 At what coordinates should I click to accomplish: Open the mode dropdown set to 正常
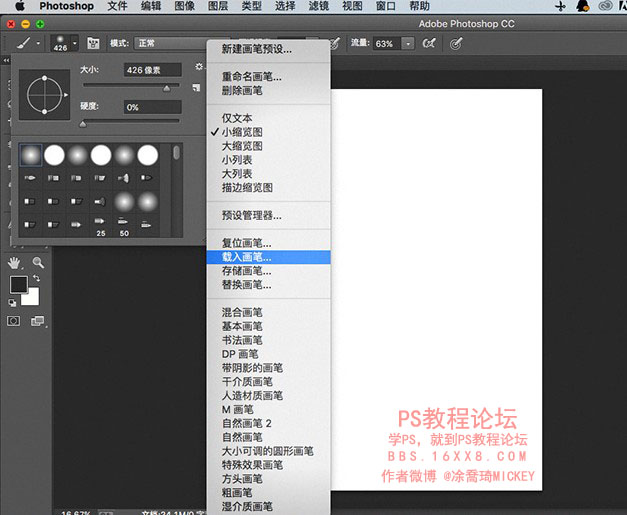pyautogui.click(x=172, y=43)
